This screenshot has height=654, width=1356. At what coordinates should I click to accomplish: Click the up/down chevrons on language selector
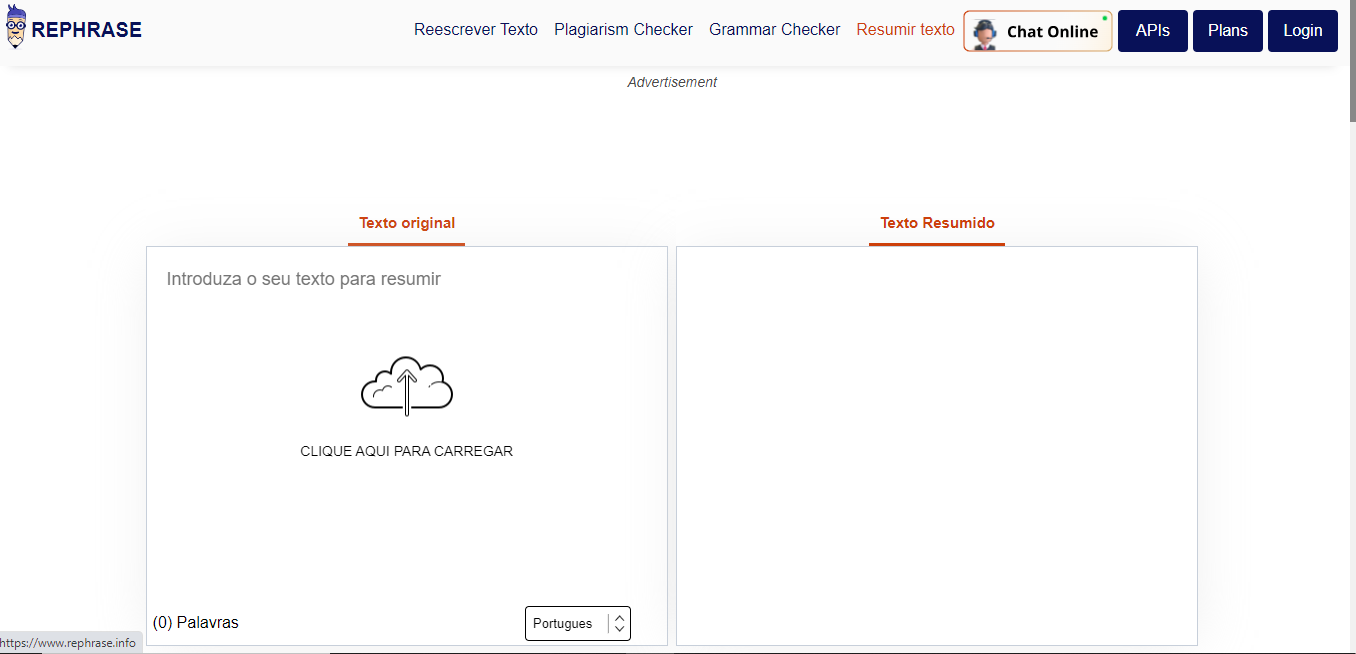tap(619, 623)
